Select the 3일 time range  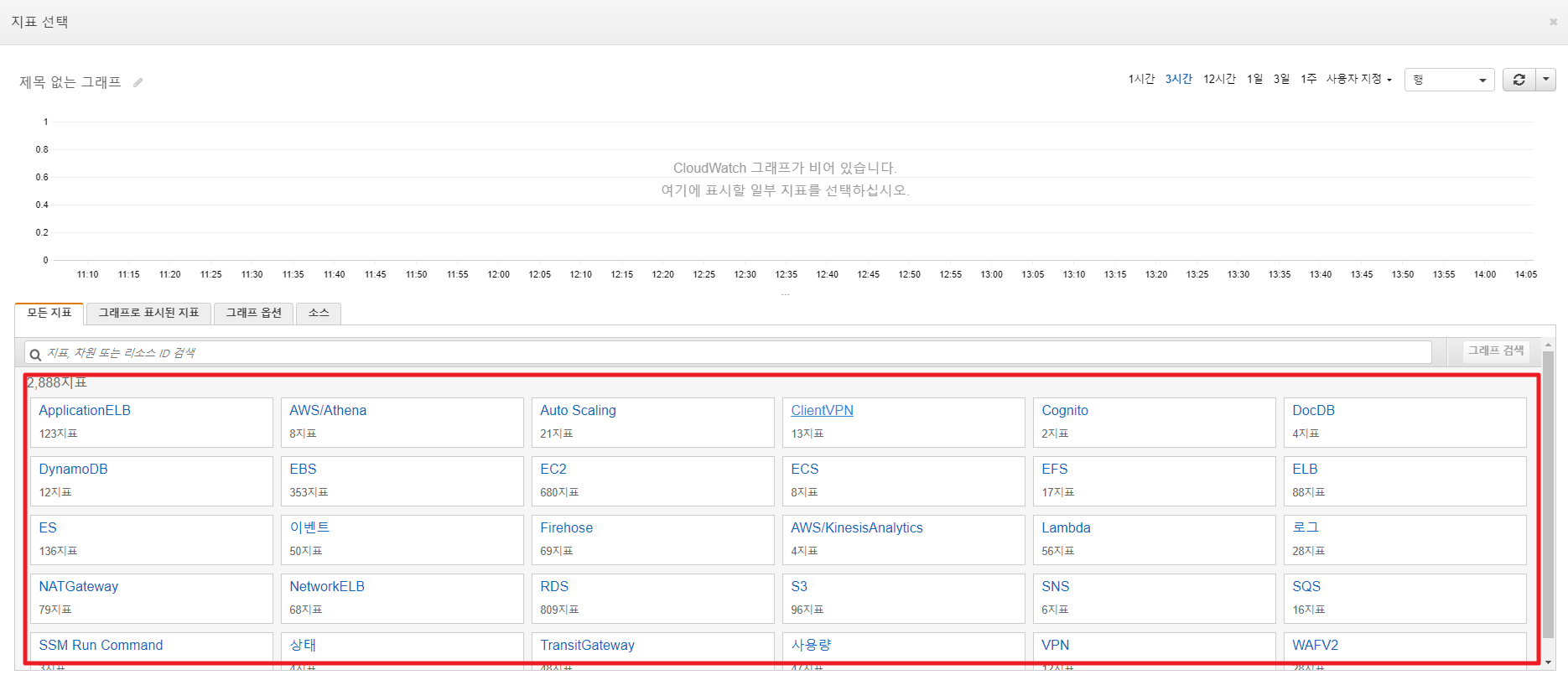pos(1281,79)
